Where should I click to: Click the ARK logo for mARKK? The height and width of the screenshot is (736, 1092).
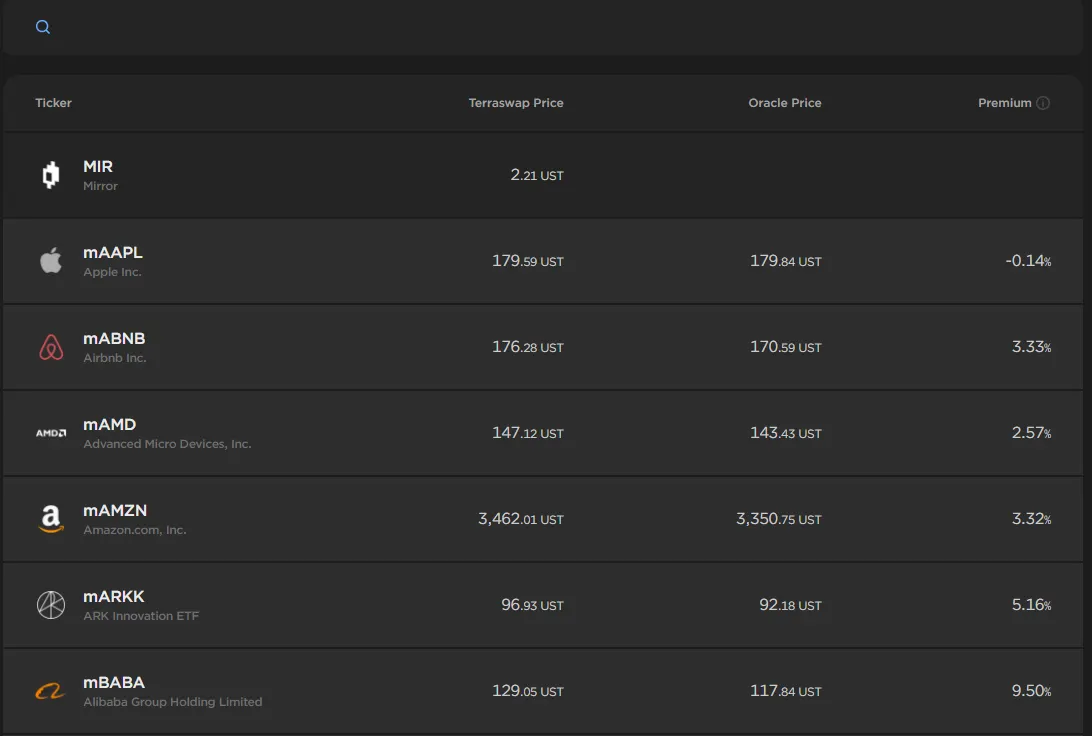coord(51,605)
